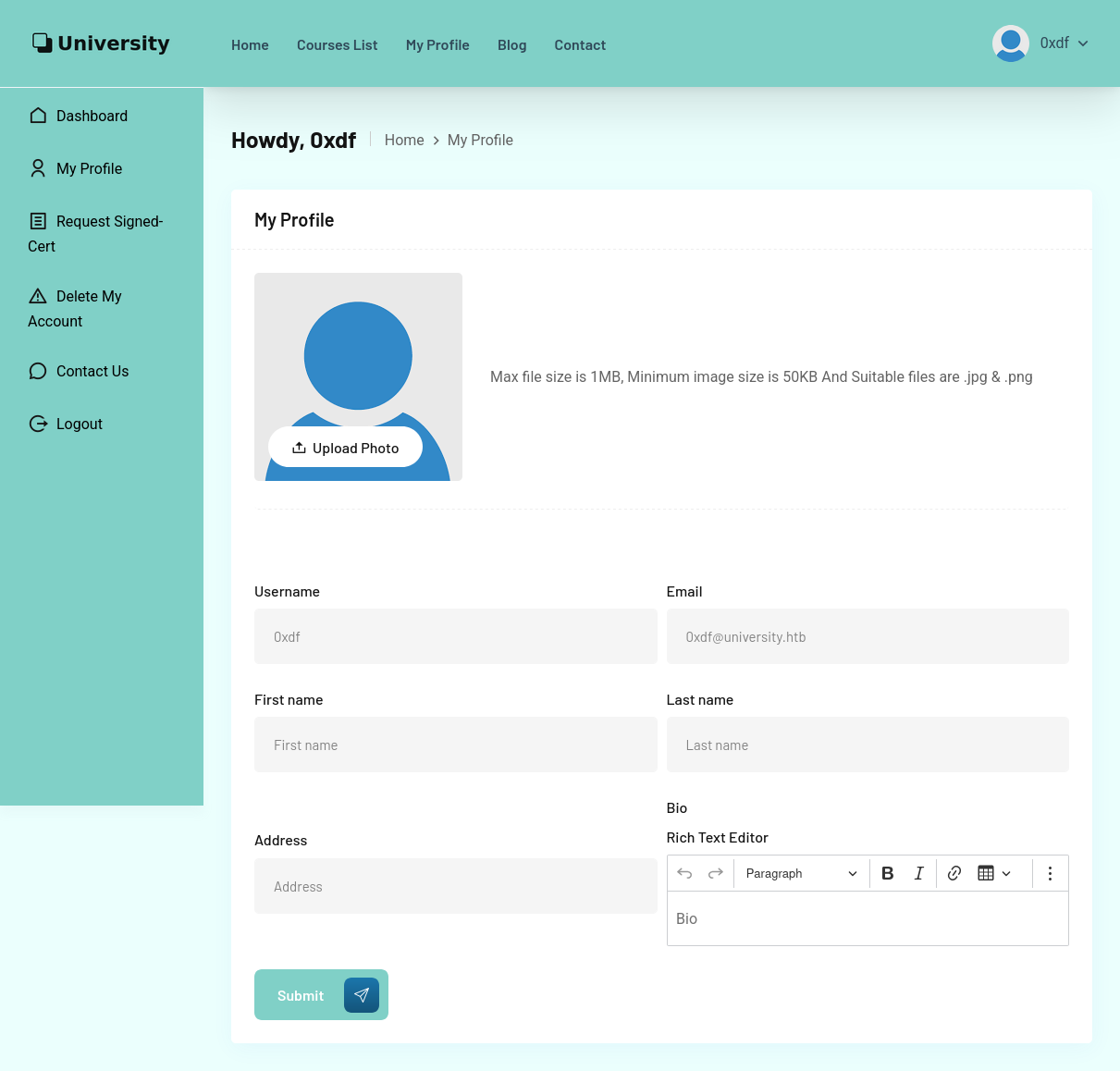1120x1071 pixels.
Task: Click the Home breadcrumb link
Action: pos(404,140)
